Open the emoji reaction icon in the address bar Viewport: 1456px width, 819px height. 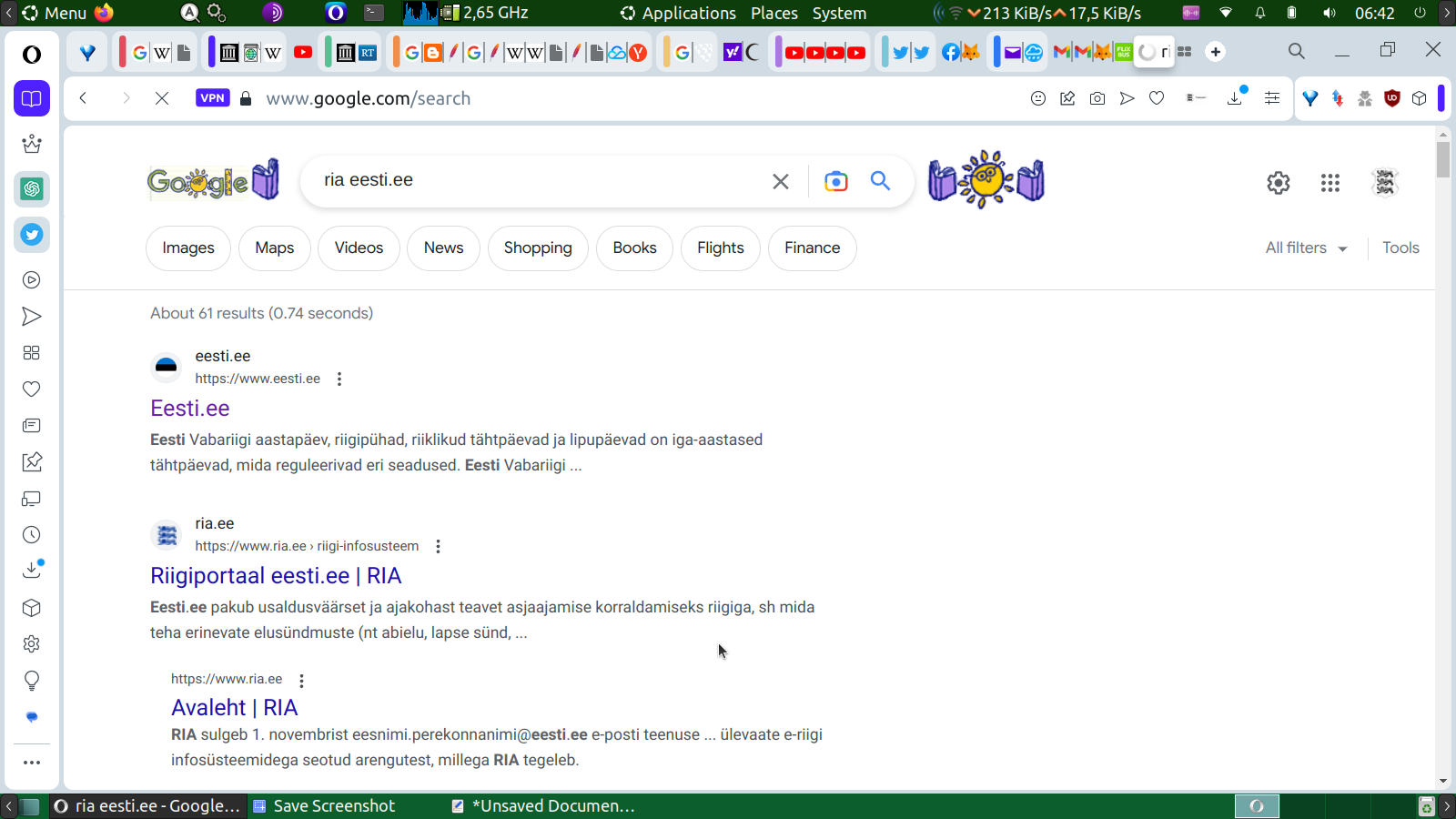(x=1038, y=98)
